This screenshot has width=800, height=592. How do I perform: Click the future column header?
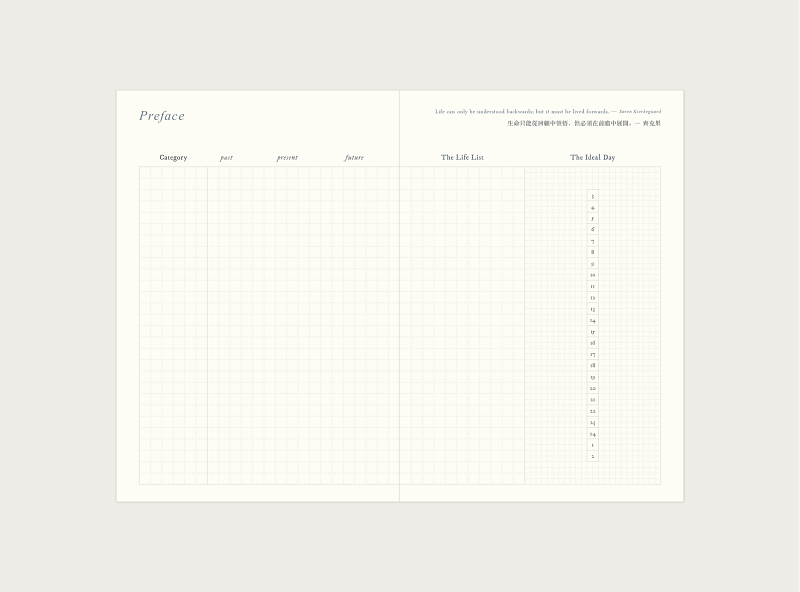pos(354,158)
